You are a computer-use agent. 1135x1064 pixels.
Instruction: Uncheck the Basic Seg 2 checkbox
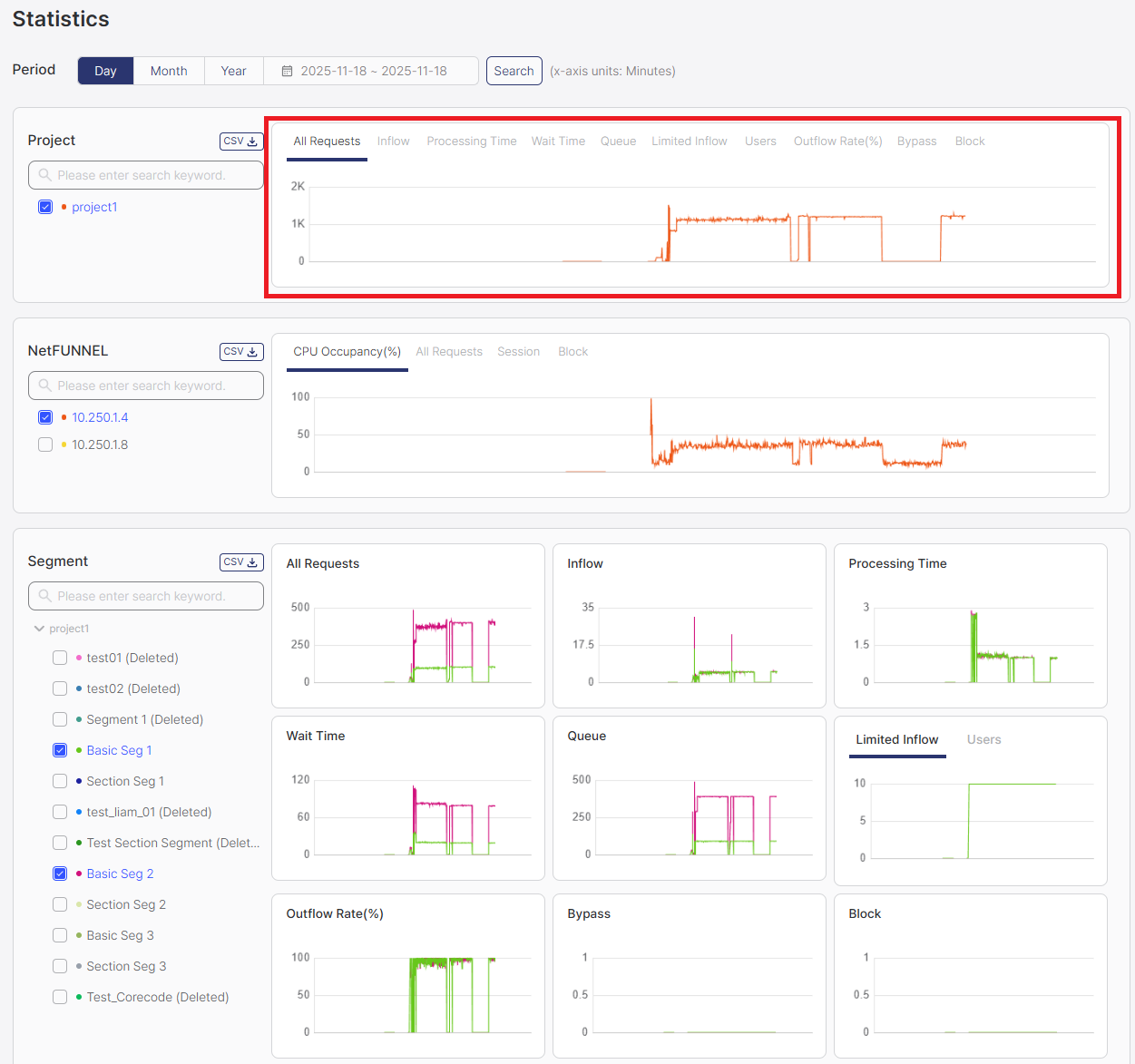tap(60, 874)
